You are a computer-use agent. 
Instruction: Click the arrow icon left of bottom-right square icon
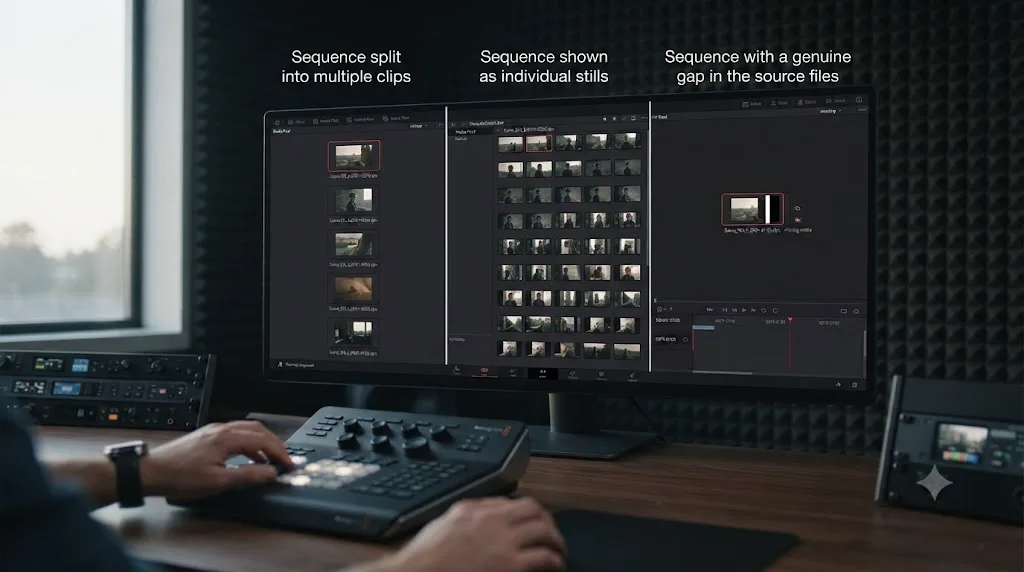click(838, 385)
